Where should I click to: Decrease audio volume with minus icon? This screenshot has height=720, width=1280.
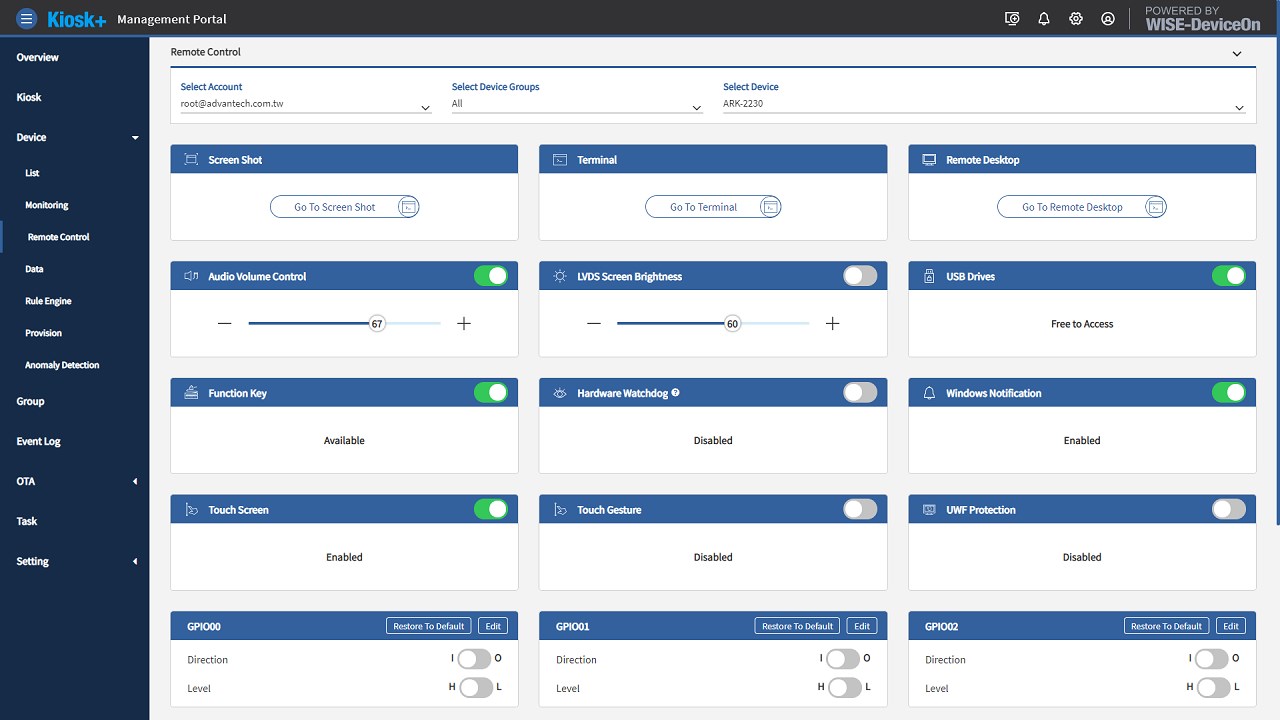[224, 324]
